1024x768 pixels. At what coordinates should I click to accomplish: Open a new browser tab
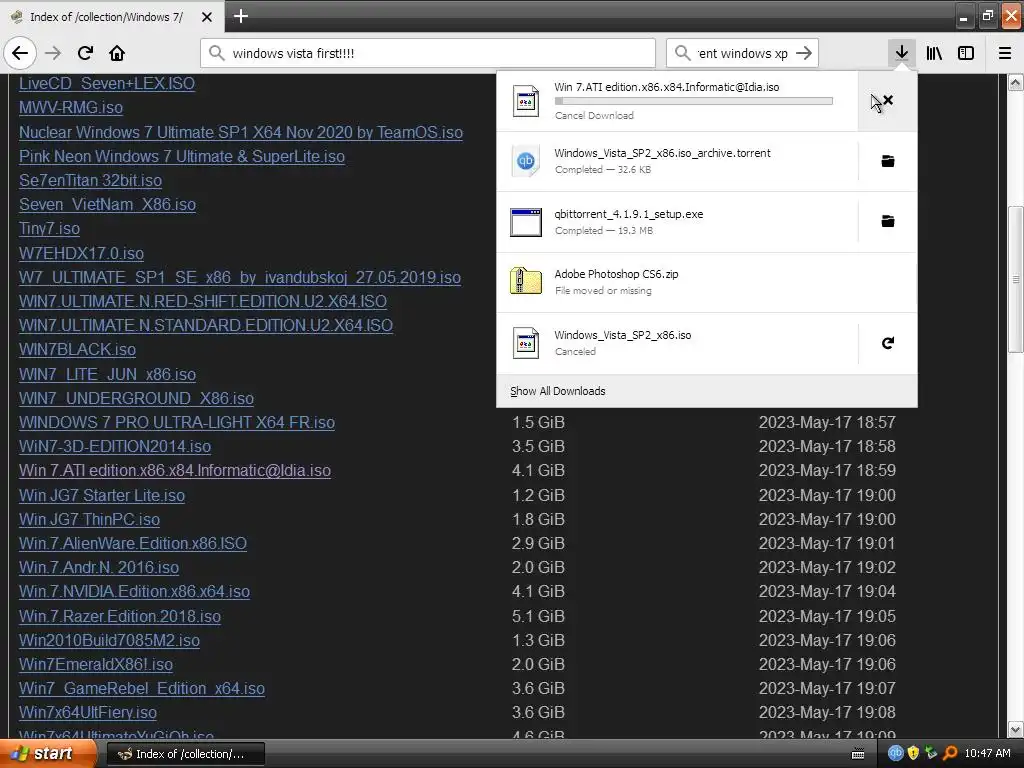coord(240,16)
